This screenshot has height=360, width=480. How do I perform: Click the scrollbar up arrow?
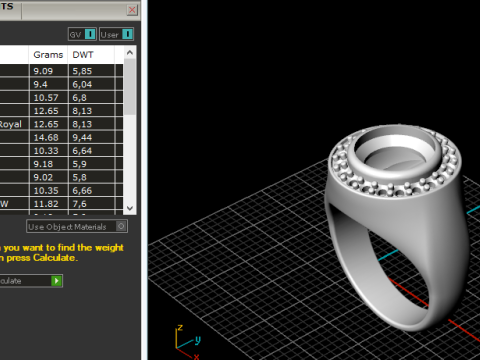click(x=130, y=53)
